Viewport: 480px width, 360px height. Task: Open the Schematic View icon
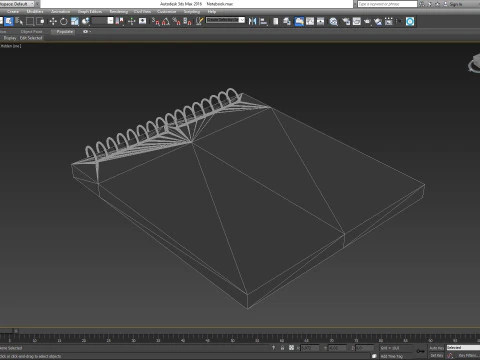click(321, 21)
